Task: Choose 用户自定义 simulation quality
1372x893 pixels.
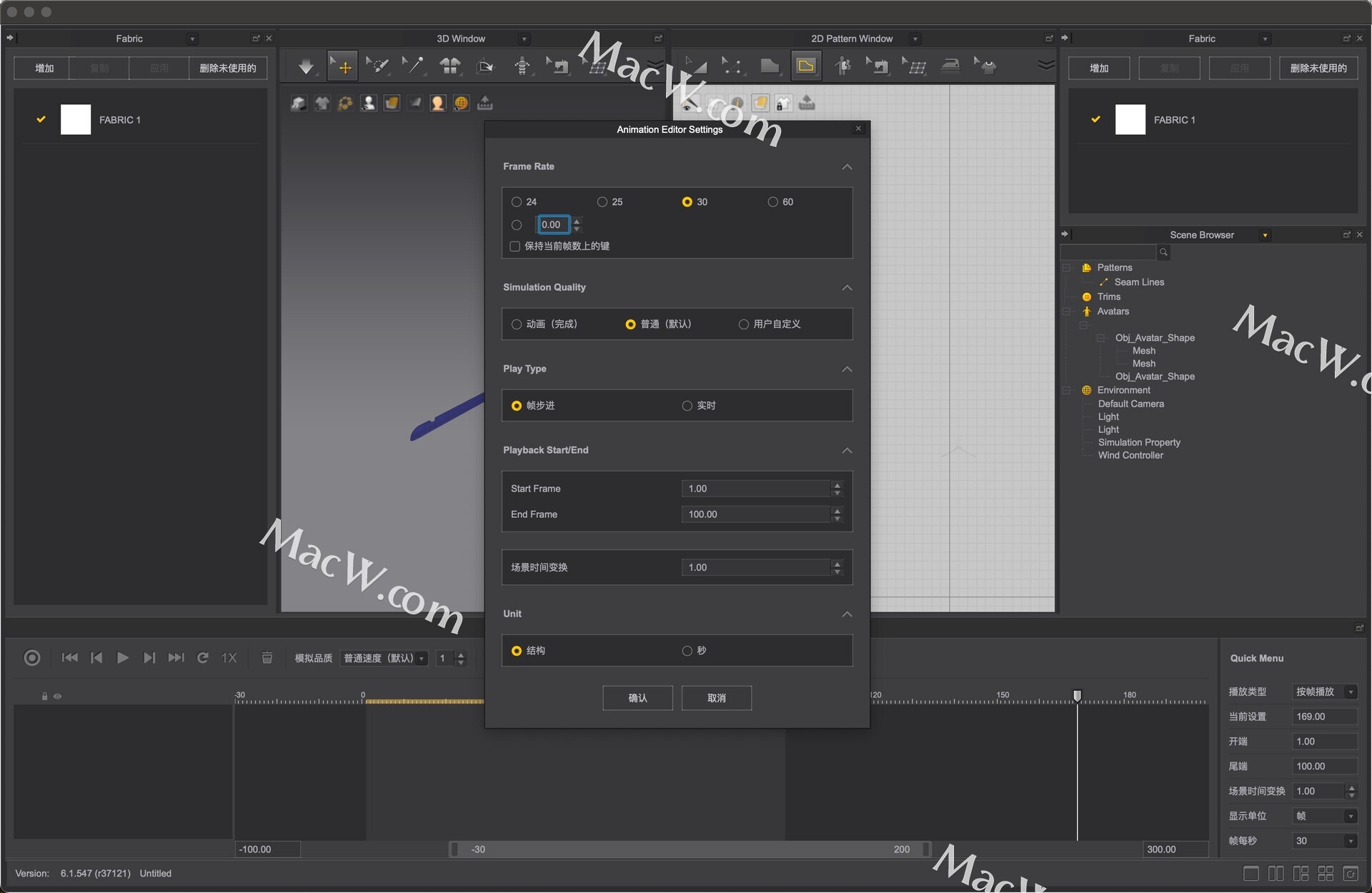Action: pyautogui.click(x=743, y=324)
